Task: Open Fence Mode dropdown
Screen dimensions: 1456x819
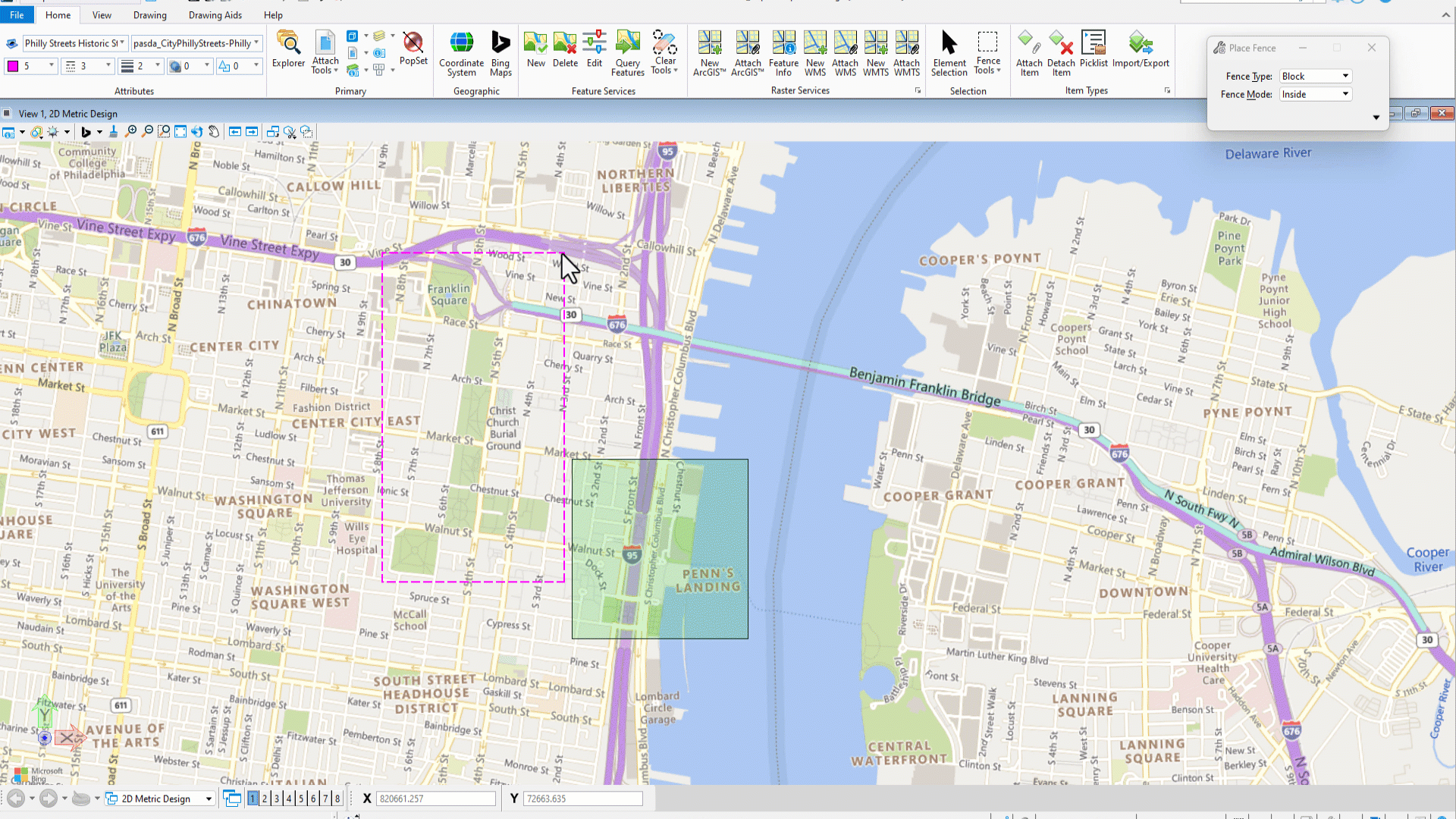Action: click(x=1316, y=94)
